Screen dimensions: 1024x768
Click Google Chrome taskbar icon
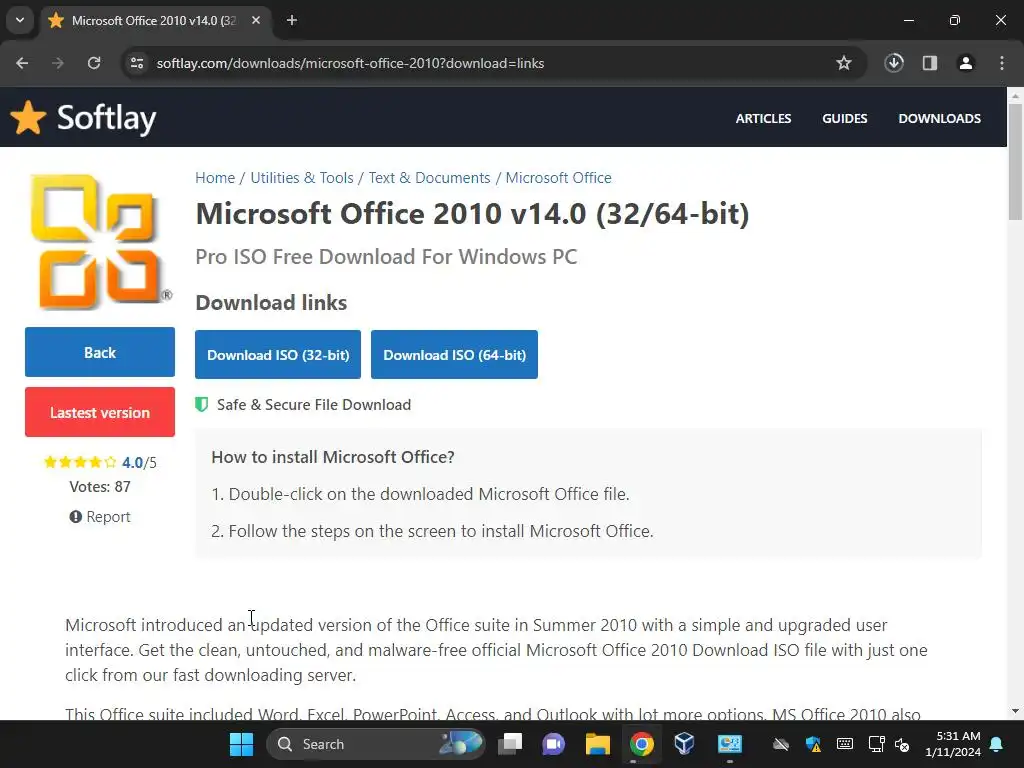[x=641, y=744]
